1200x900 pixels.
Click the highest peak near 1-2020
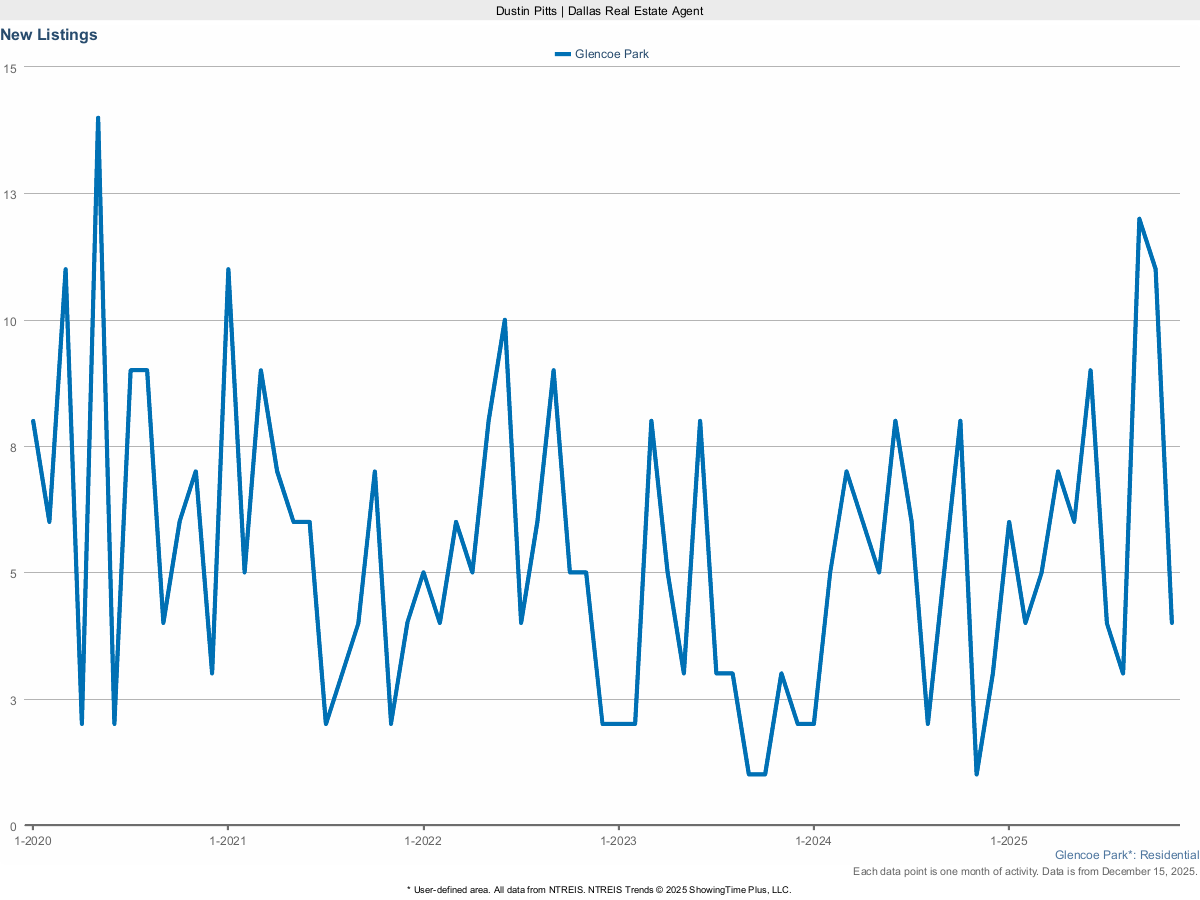97,117
